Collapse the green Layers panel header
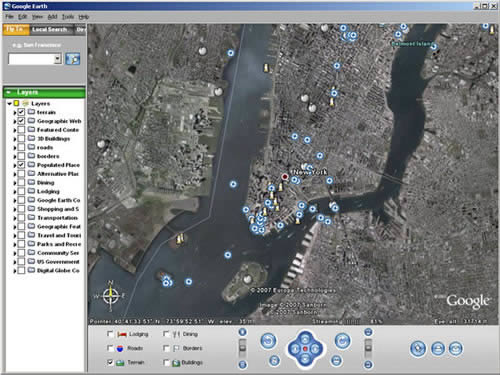This screenshot has height=375, width=500. [x=9, y=92]
